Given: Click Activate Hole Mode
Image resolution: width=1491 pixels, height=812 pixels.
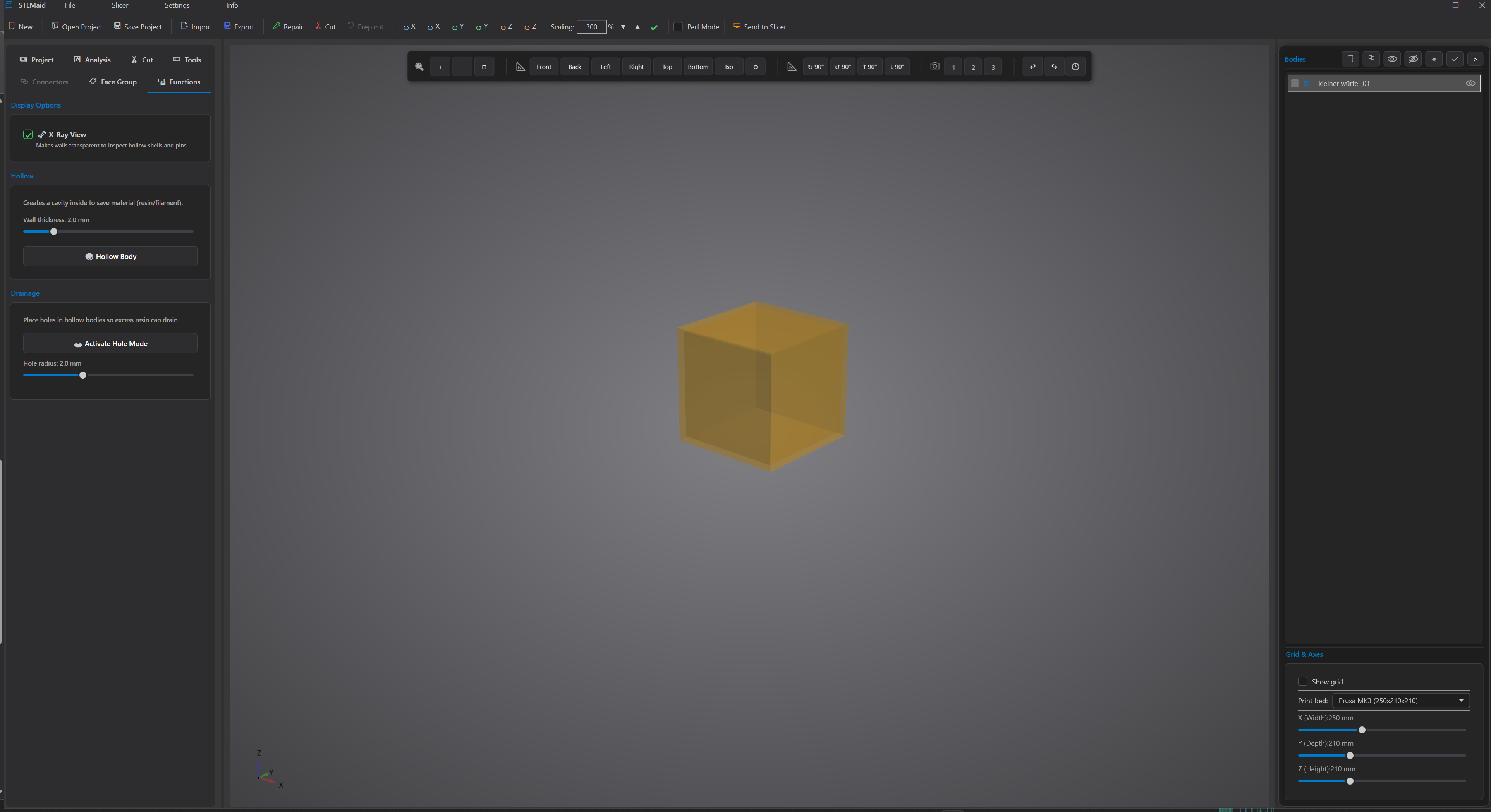Looking at the screenshot, I should click(110, 344).
